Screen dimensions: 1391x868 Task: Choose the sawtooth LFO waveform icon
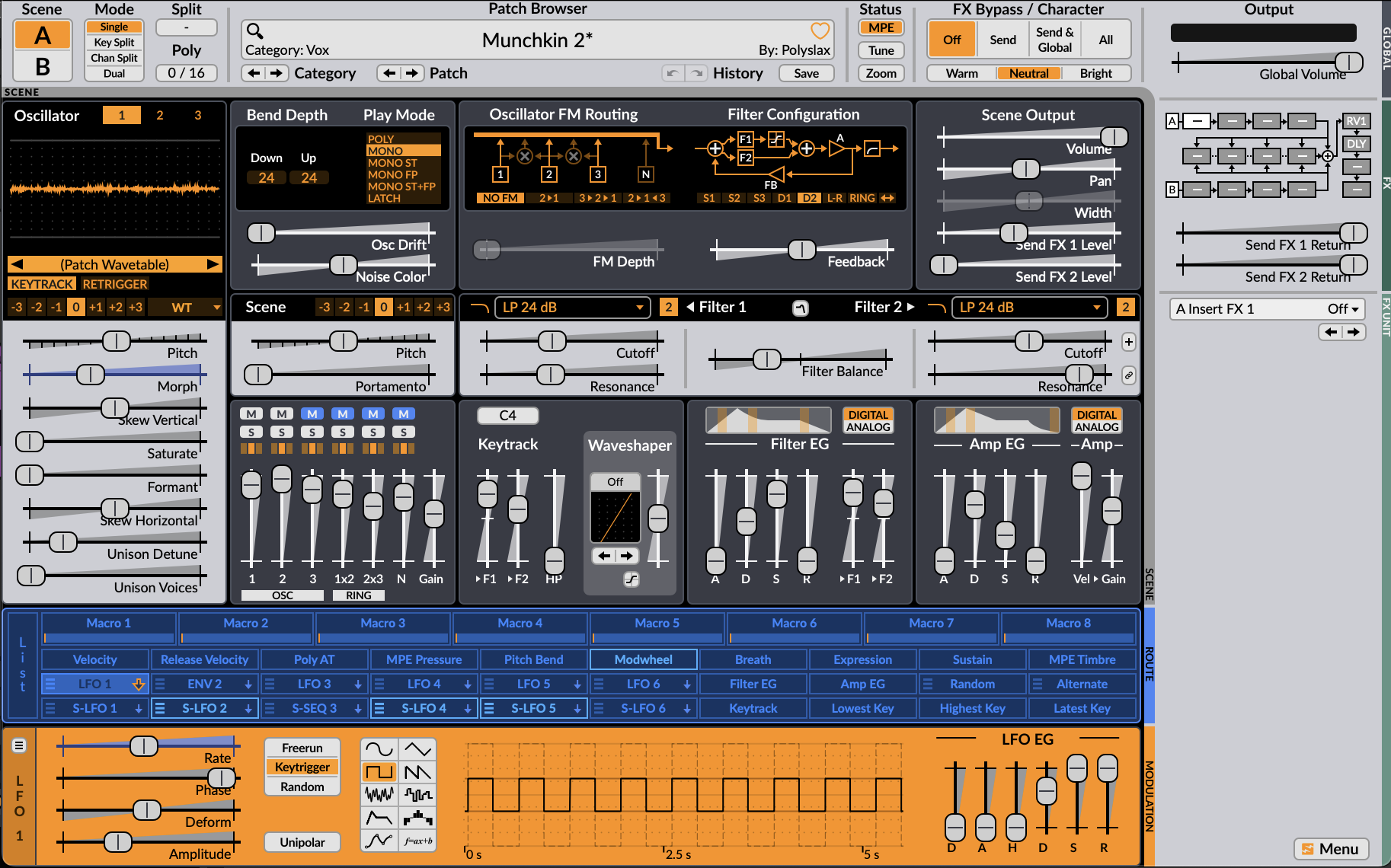coord(417,772)
